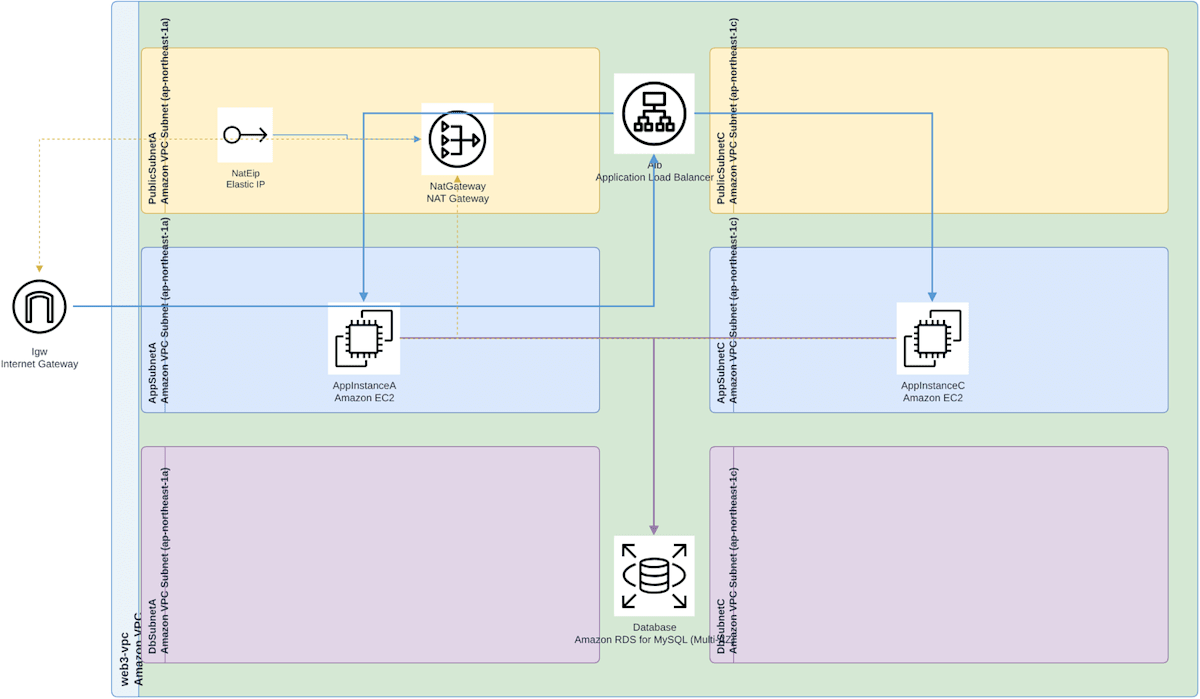Click the blue arrowhead above AppInstanceC
This screenshot has height=699, width=1200.
932,297
